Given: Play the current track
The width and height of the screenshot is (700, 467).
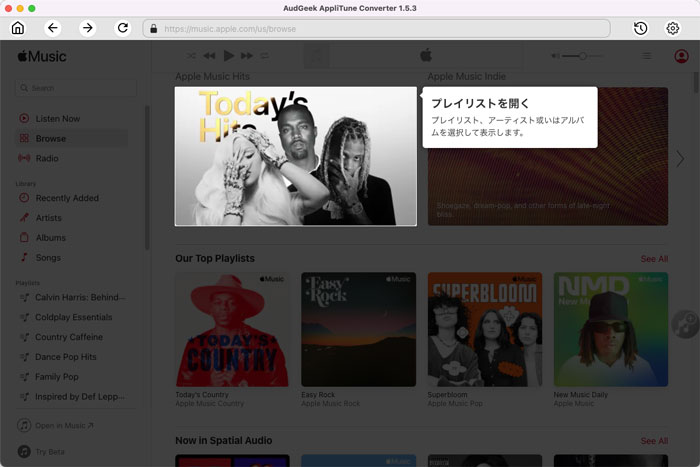Looking at the screenshot, I should [x=229, y=56].
